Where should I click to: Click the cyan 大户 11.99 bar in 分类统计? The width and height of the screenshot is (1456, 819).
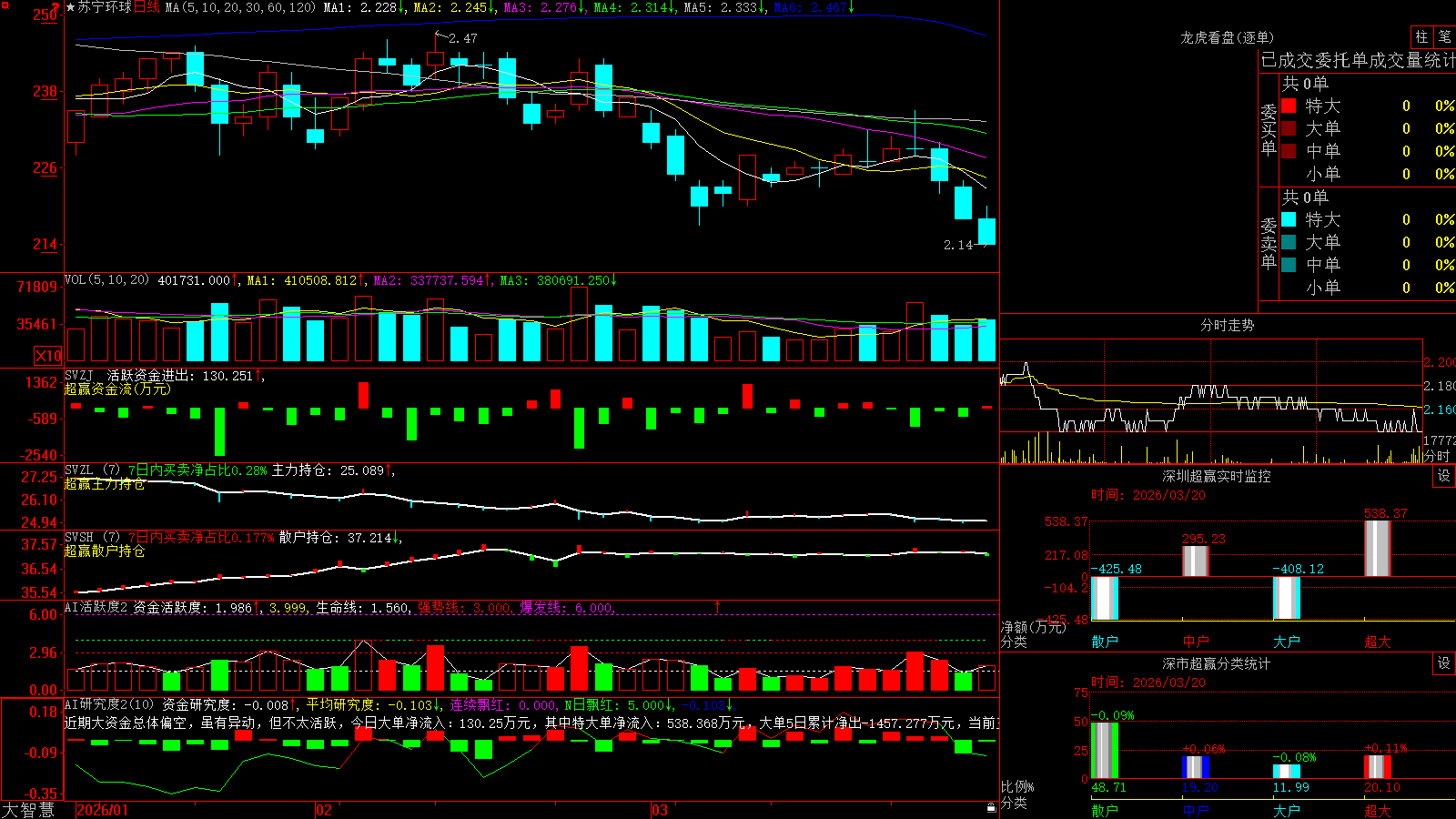coord(1287,771)
